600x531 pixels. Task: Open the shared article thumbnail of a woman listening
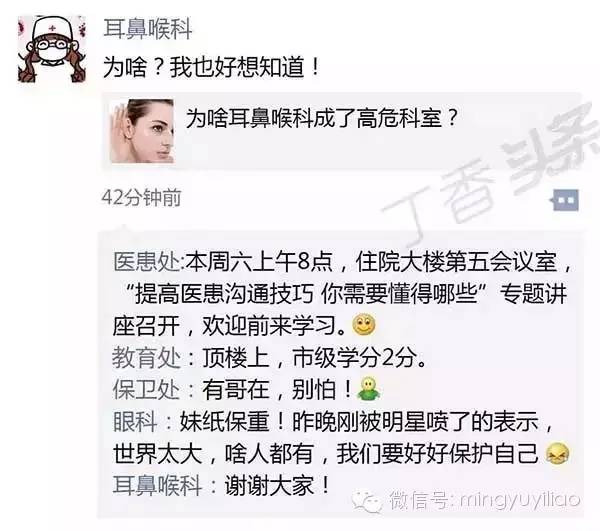pyautogui.click(x=142, y=131)
